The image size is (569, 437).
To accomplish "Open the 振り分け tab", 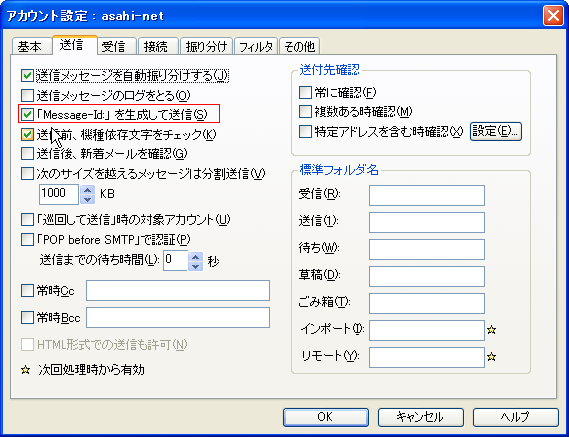I will point(206,46).
